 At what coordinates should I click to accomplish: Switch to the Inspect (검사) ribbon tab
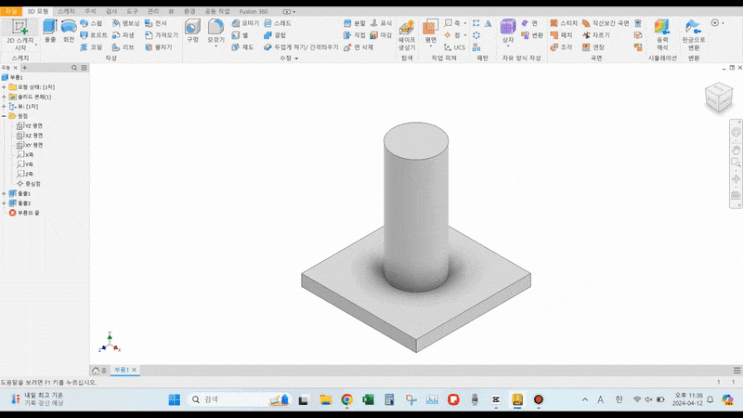click(111, 11)
